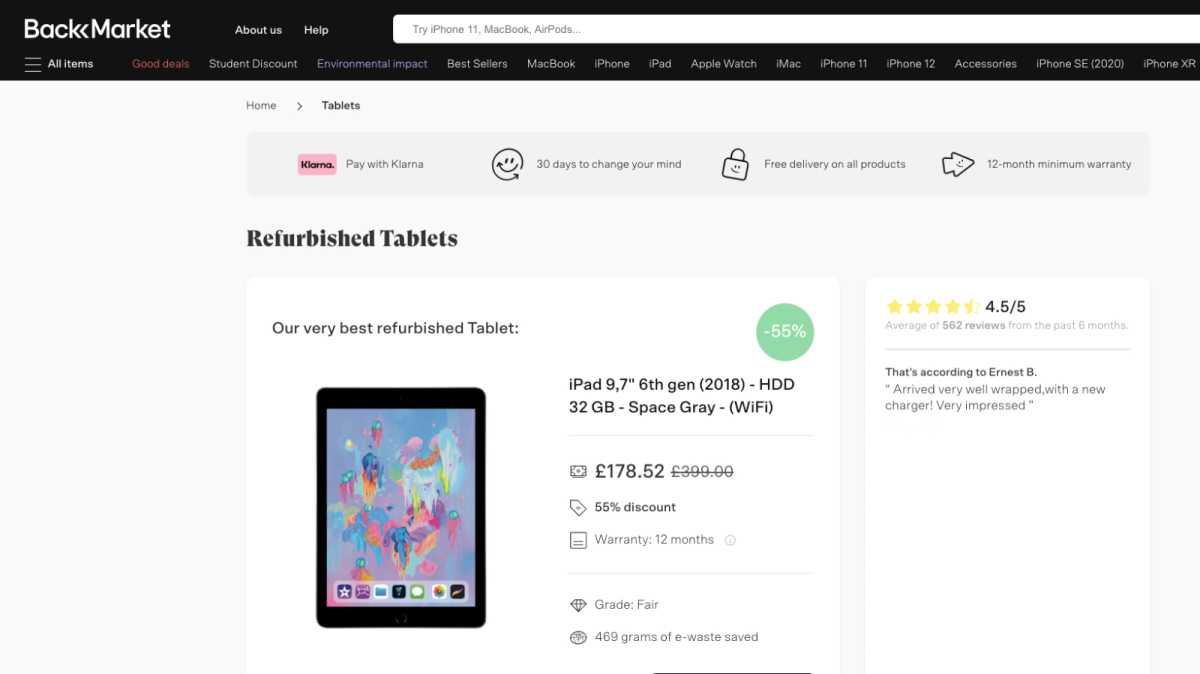Click the Home breadcrumb link
This screenshot has height=674, width=1200.
[x=261, y=106]
